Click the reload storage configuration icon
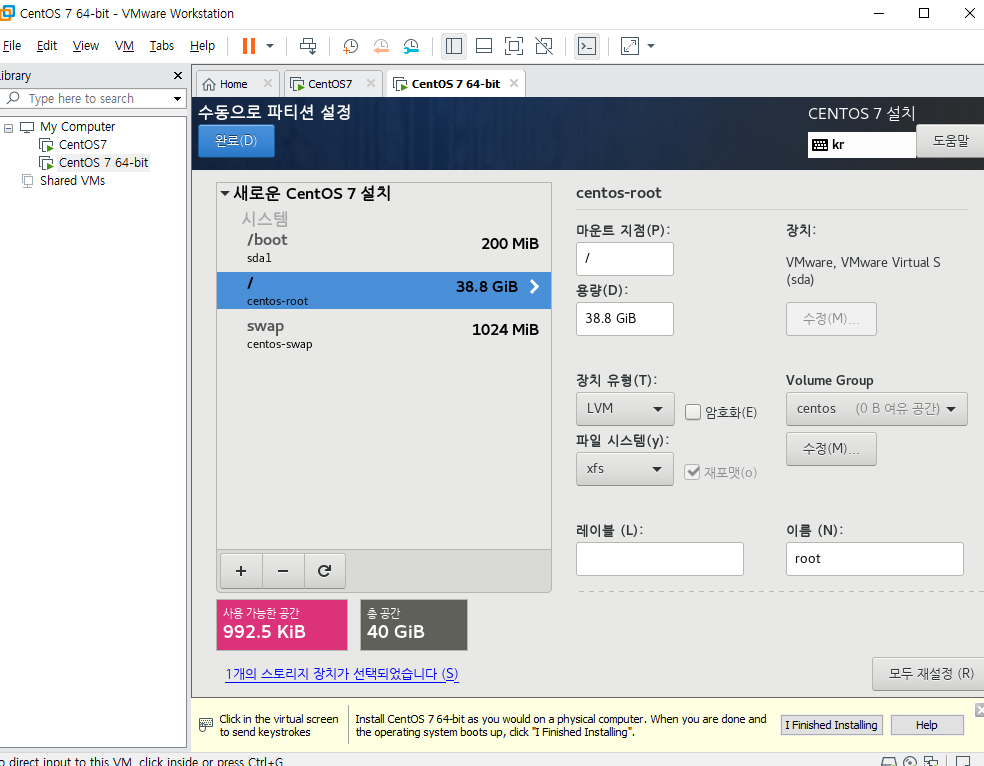Image resolution: width=984 pixels, height=766 pixels. [x=324, y=571]
